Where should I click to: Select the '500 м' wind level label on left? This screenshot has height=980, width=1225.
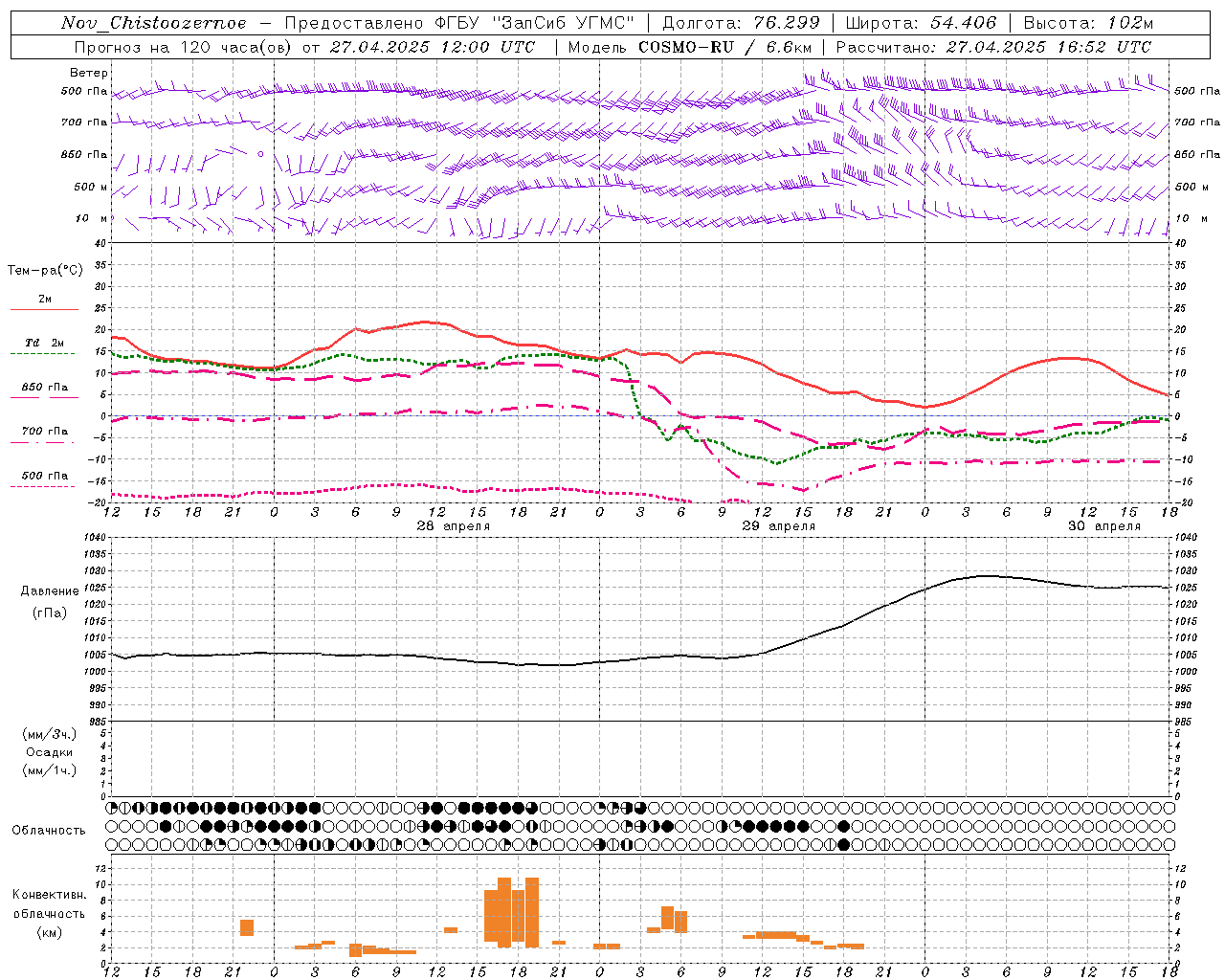coord(91,187)
